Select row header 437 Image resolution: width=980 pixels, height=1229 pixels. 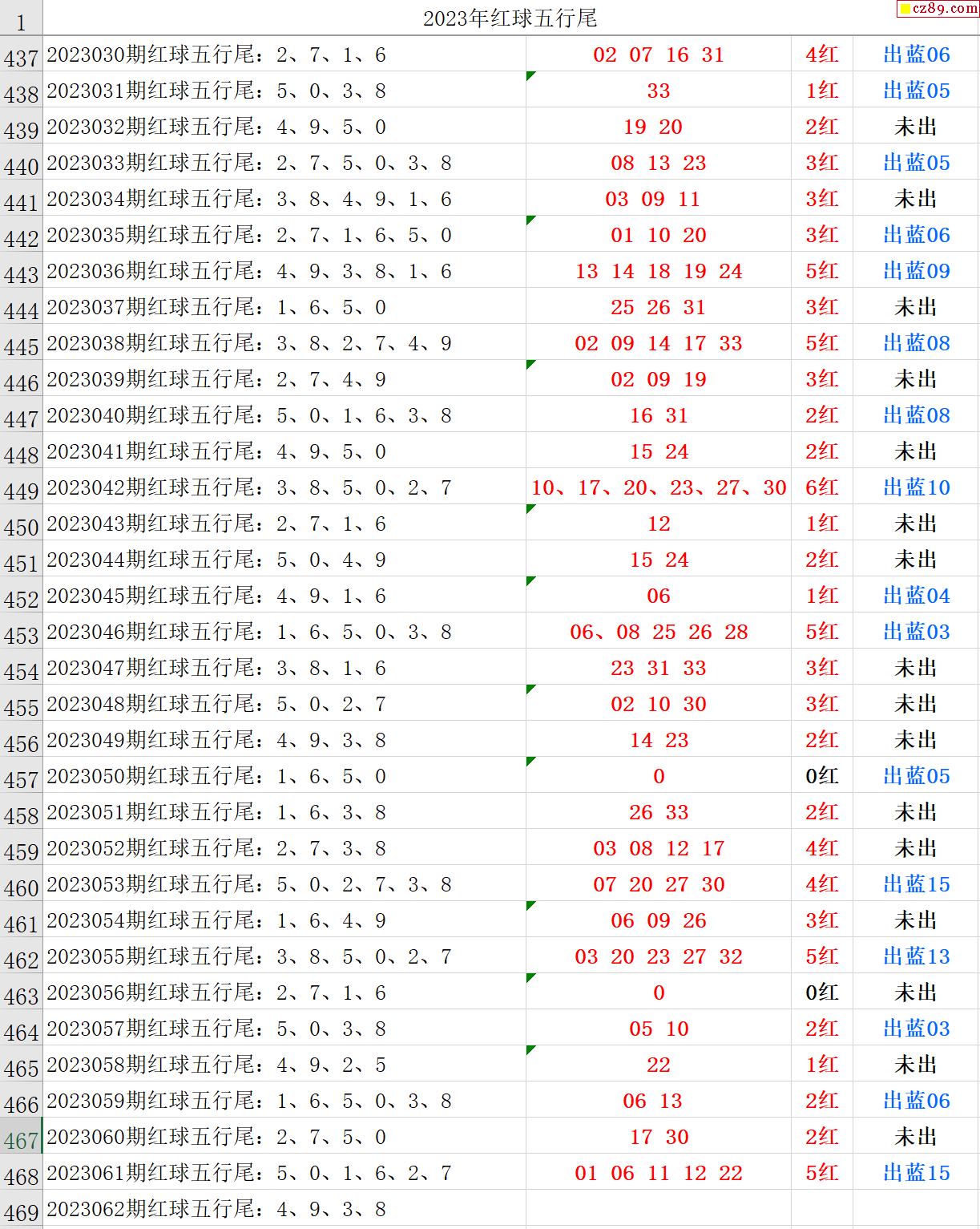tap(21, 55)
